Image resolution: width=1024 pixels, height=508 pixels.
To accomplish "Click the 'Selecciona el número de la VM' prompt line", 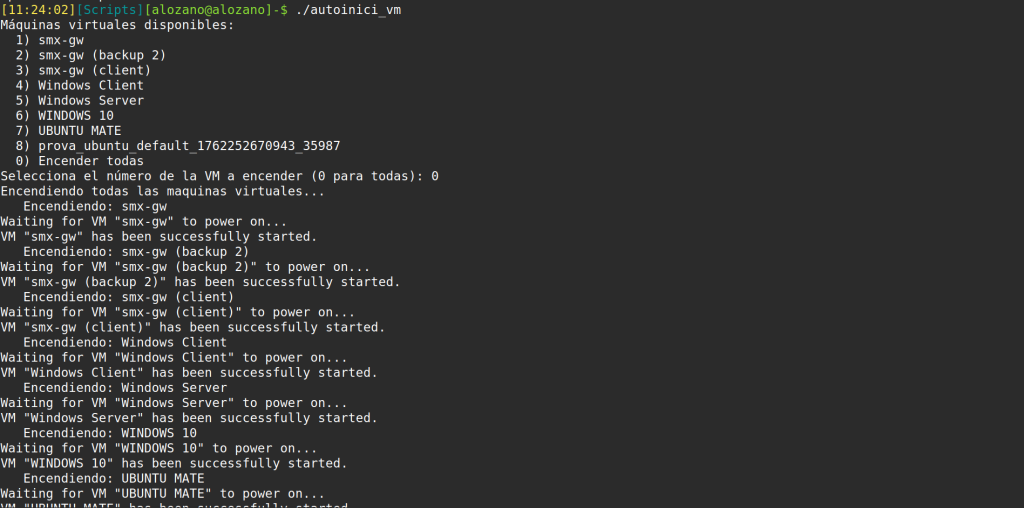I will 219,176.
